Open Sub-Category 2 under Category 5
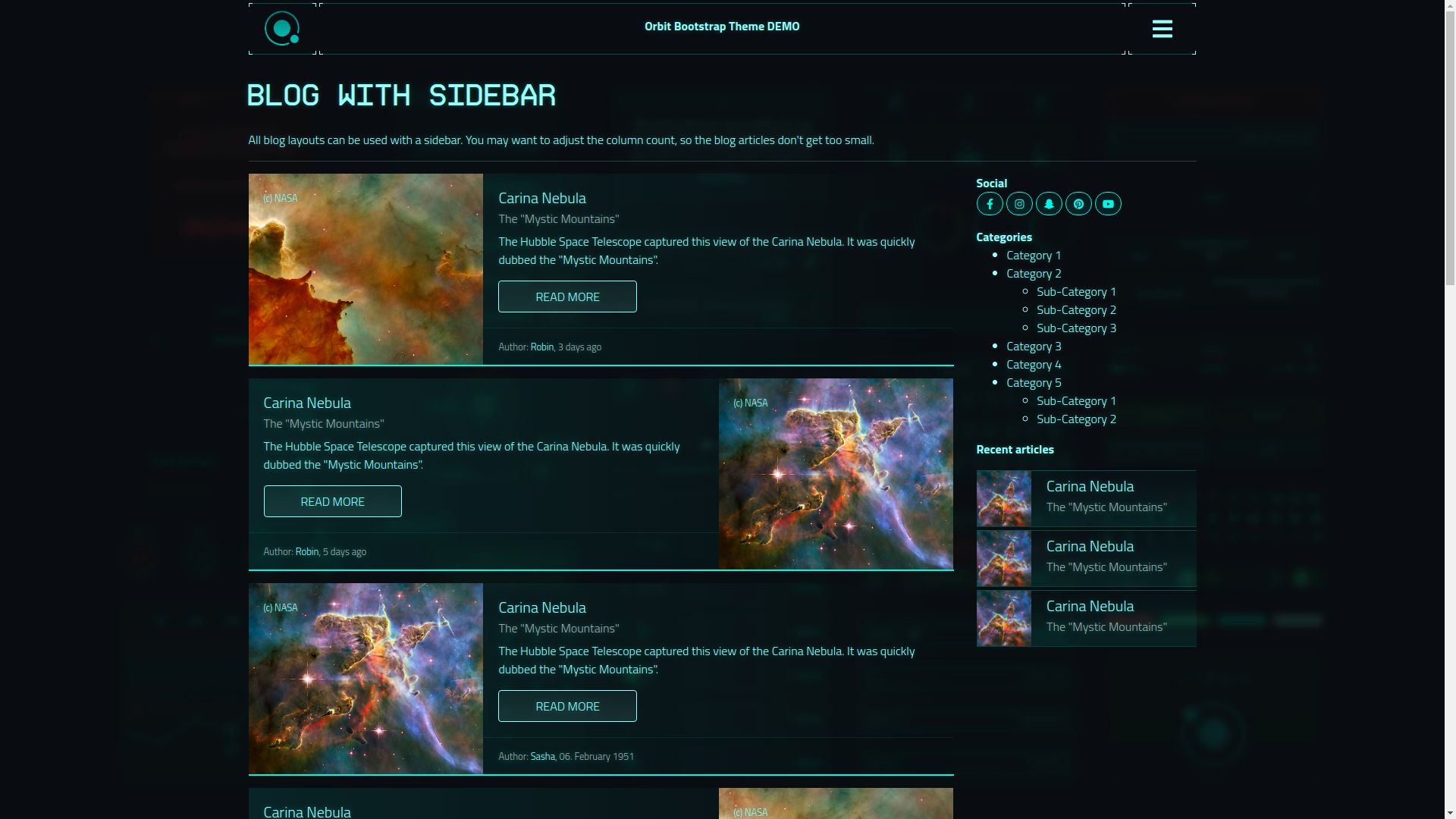1456x819 pixels. 1076,419
